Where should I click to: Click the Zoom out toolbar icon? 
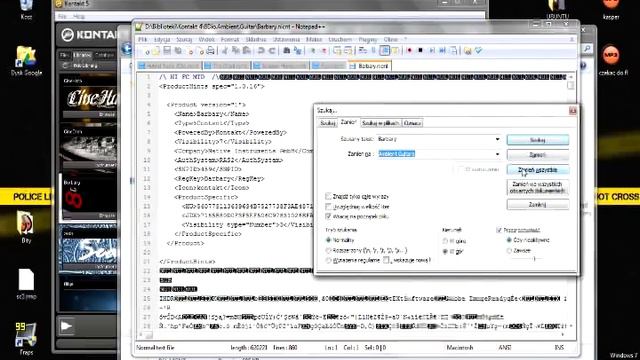[x=323, y=51]
